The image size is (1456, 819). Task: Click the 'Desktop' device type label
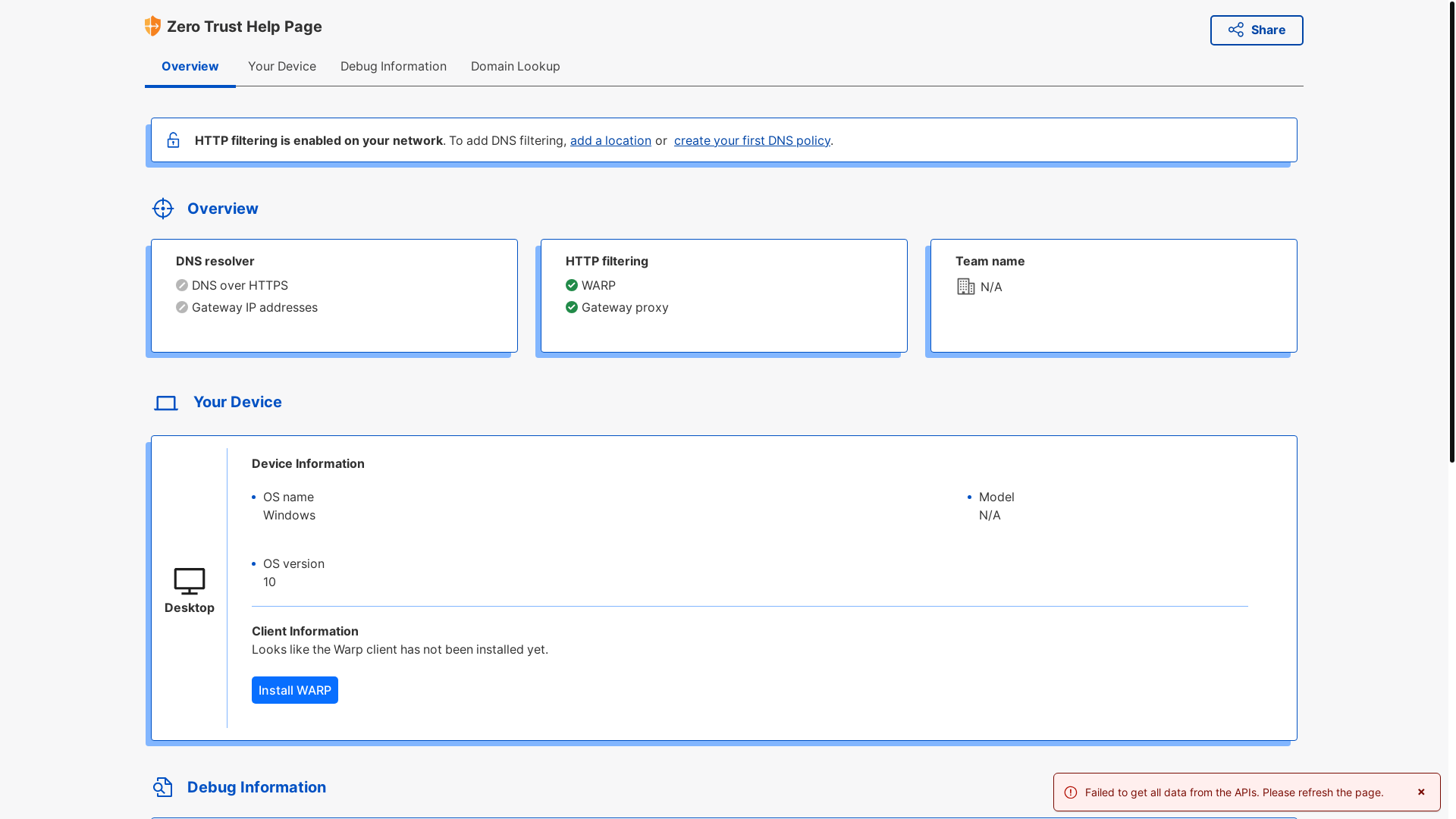coord(190,607)
